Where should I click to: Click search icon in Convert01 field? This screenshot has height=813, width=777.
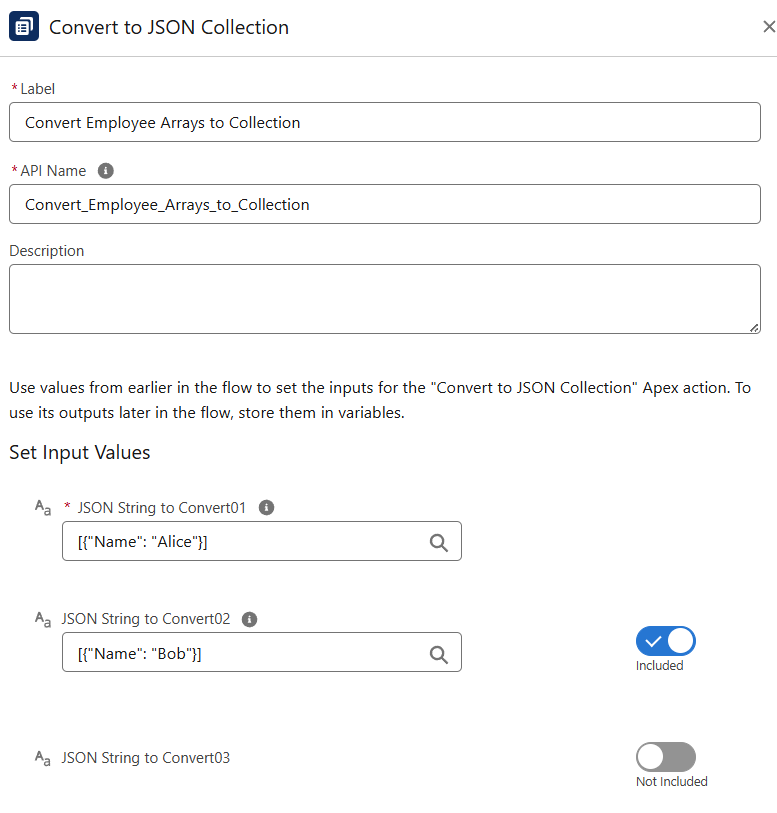(x=439, y=542)
